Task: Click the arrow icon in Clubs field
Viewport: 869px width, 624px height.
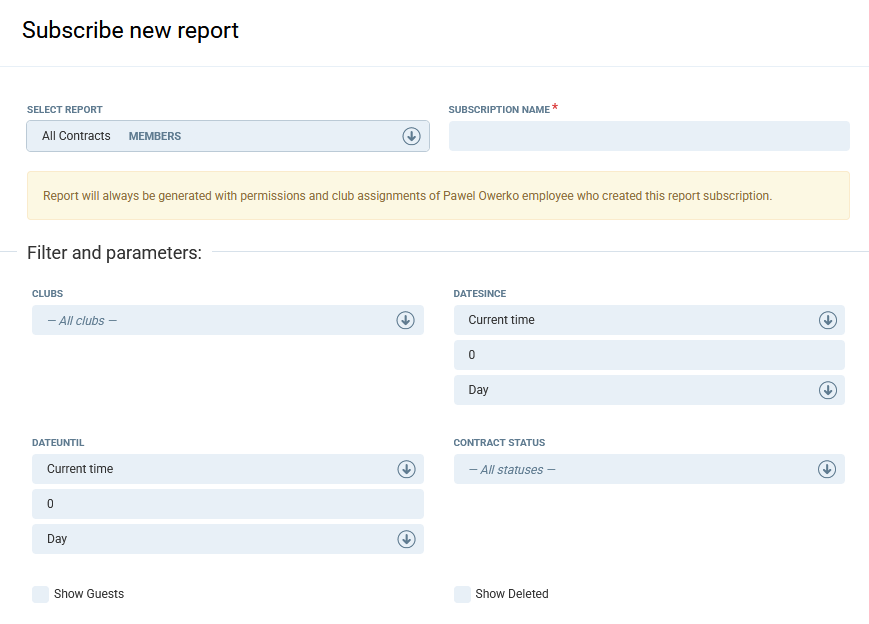Action: pos(405,320)
